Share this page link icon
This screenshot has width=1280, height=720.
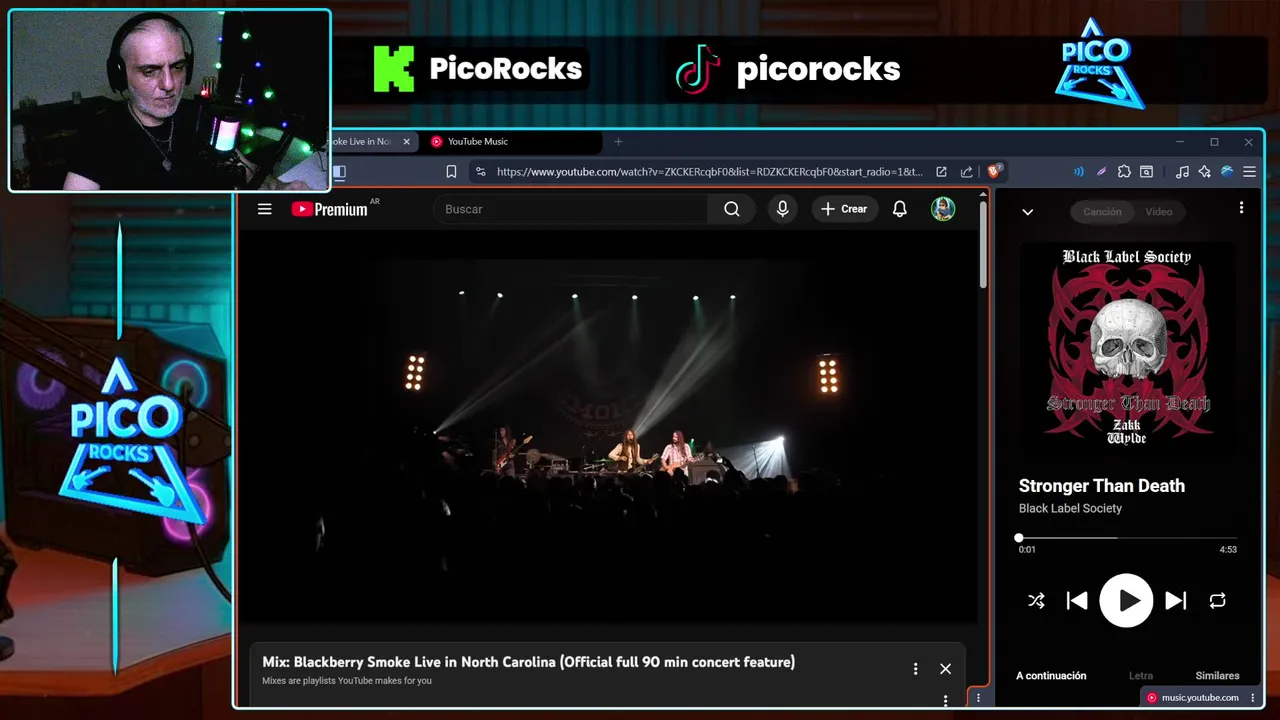(x=966, y=172)
